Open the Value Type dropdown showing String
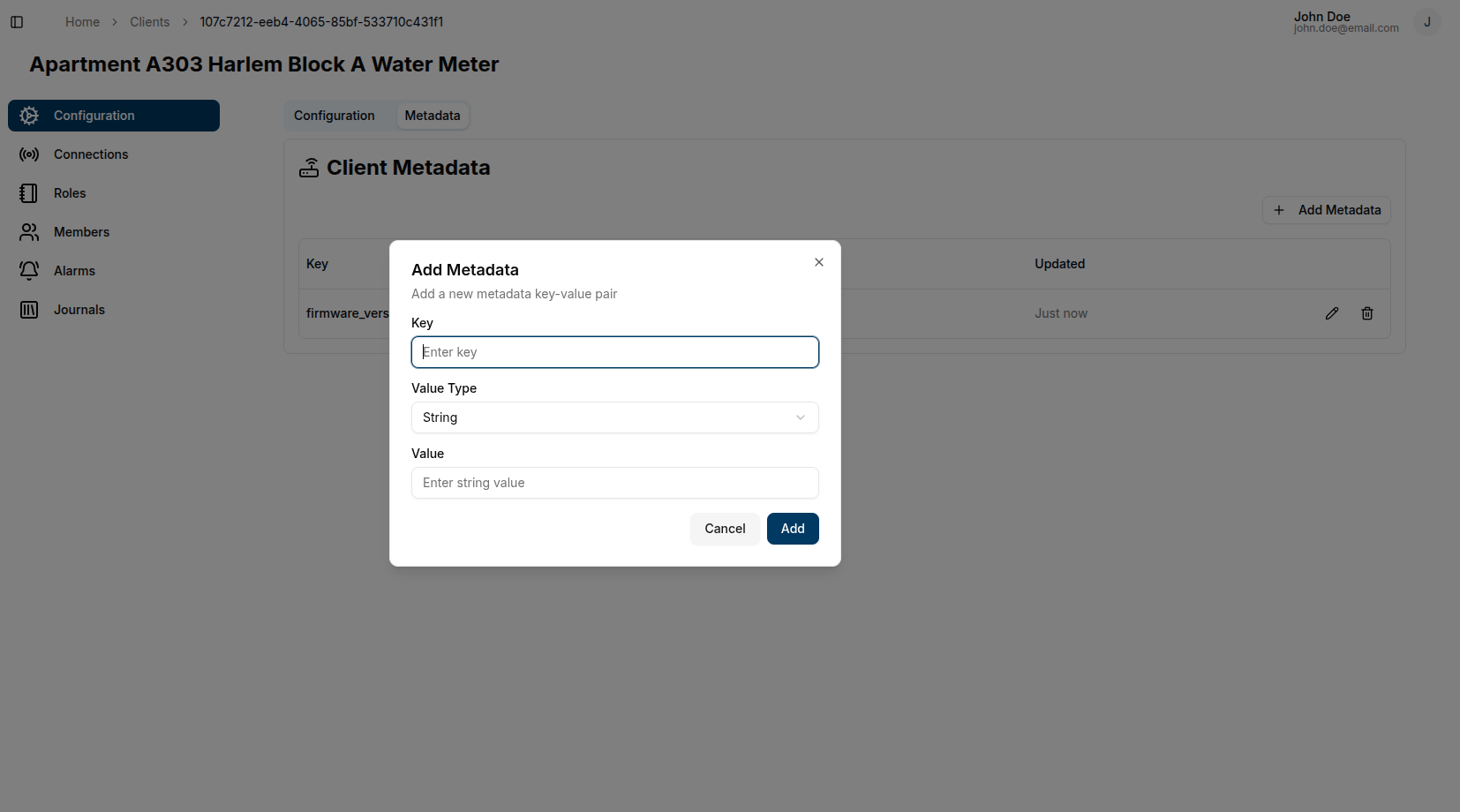Image resolution: width=1460 pixels, height=812 pixels. pyautogui.click(x=614, y=417)
